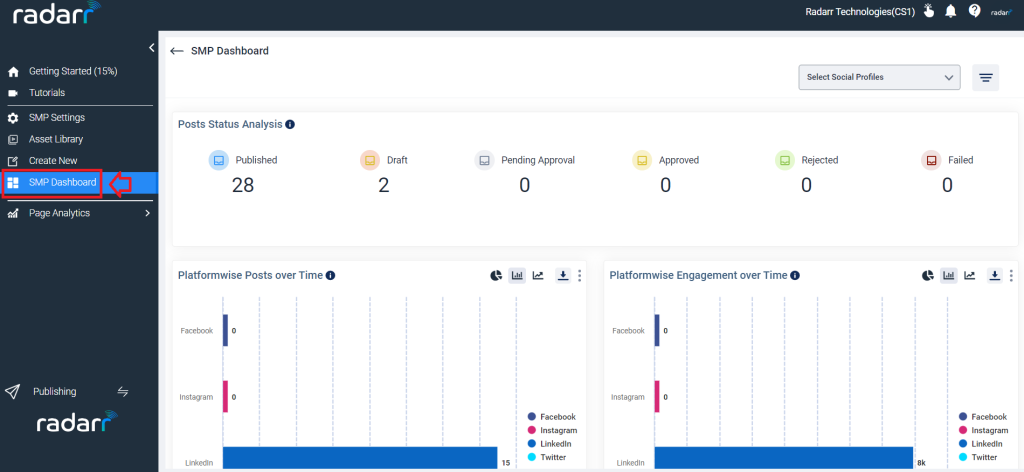Click the back arrow beside SMP Dashboard
The height and width of the screenshot is (472, 1024).
coord(176,51)
